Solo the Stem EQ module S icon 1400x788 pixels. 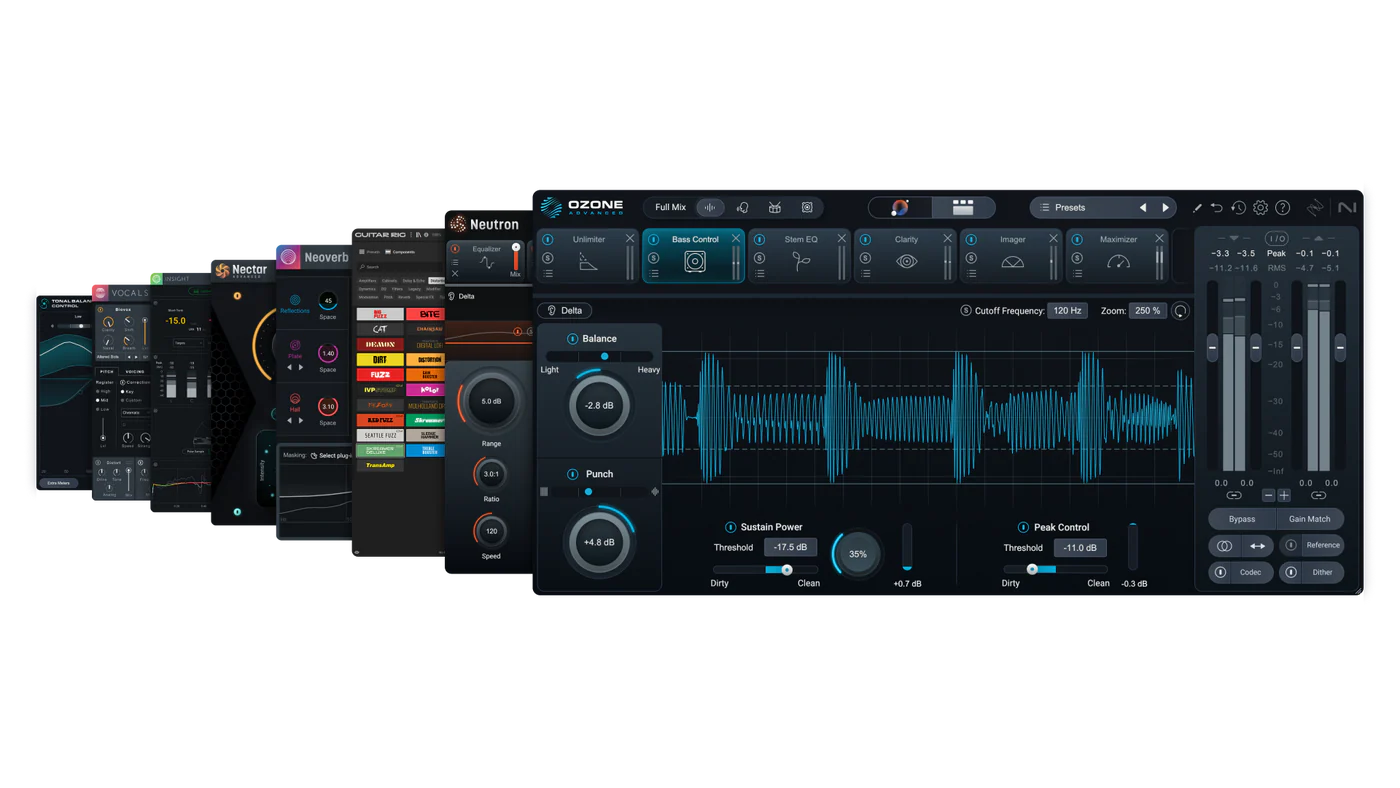tap(759, 258)
